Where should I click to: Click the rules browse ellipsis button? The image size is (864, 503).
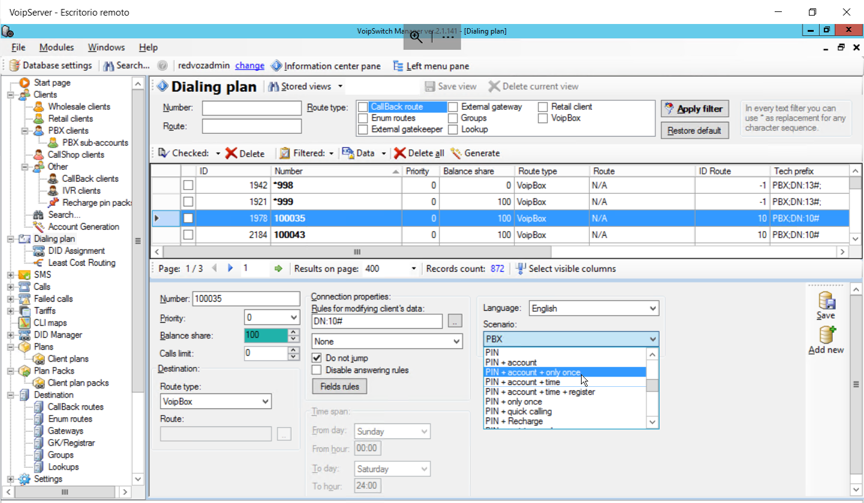(455, 321)
